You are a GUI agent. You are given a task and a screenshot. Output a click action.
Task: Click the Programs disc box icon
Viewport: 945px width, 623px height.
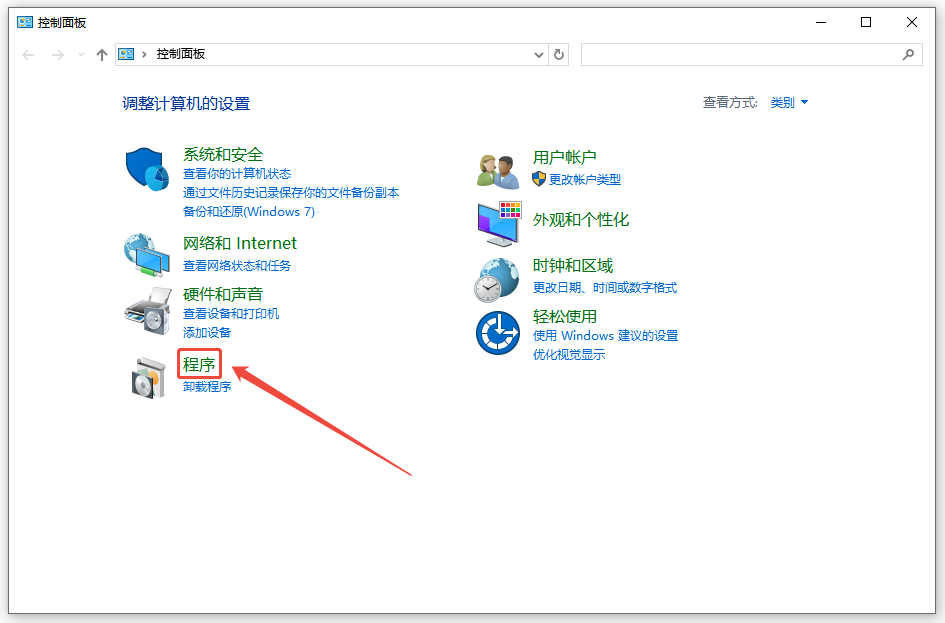coord(148,378)
